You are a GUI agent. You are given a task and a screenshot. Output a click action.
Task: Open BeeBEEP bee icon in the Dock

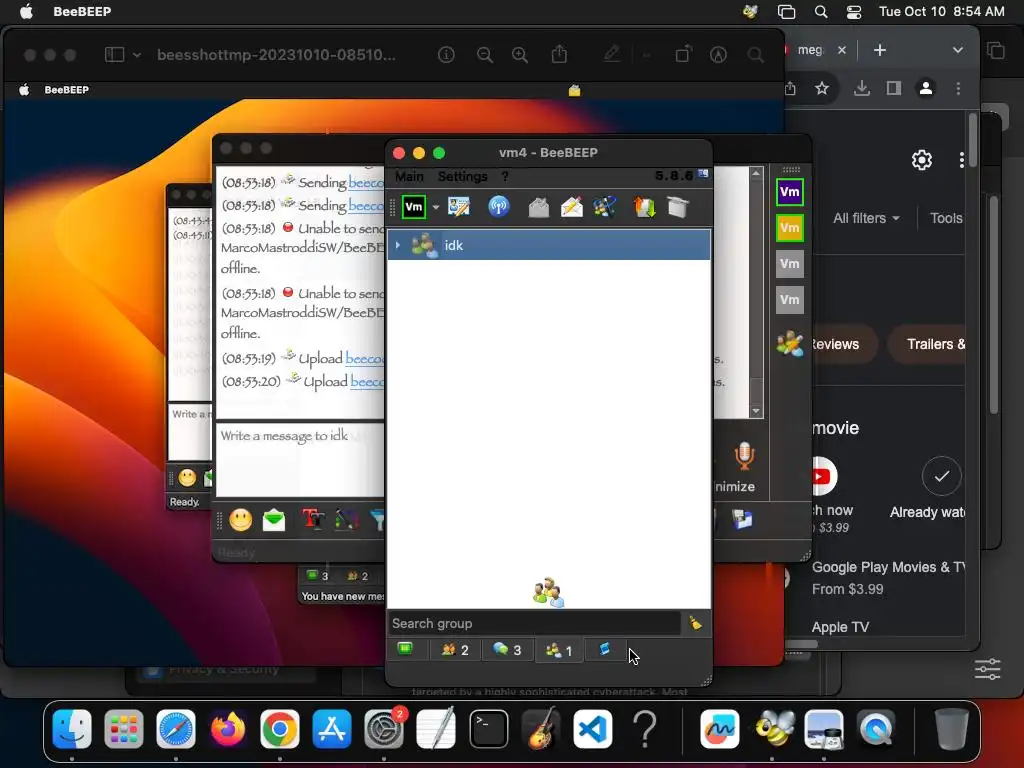tap(772, 728)
